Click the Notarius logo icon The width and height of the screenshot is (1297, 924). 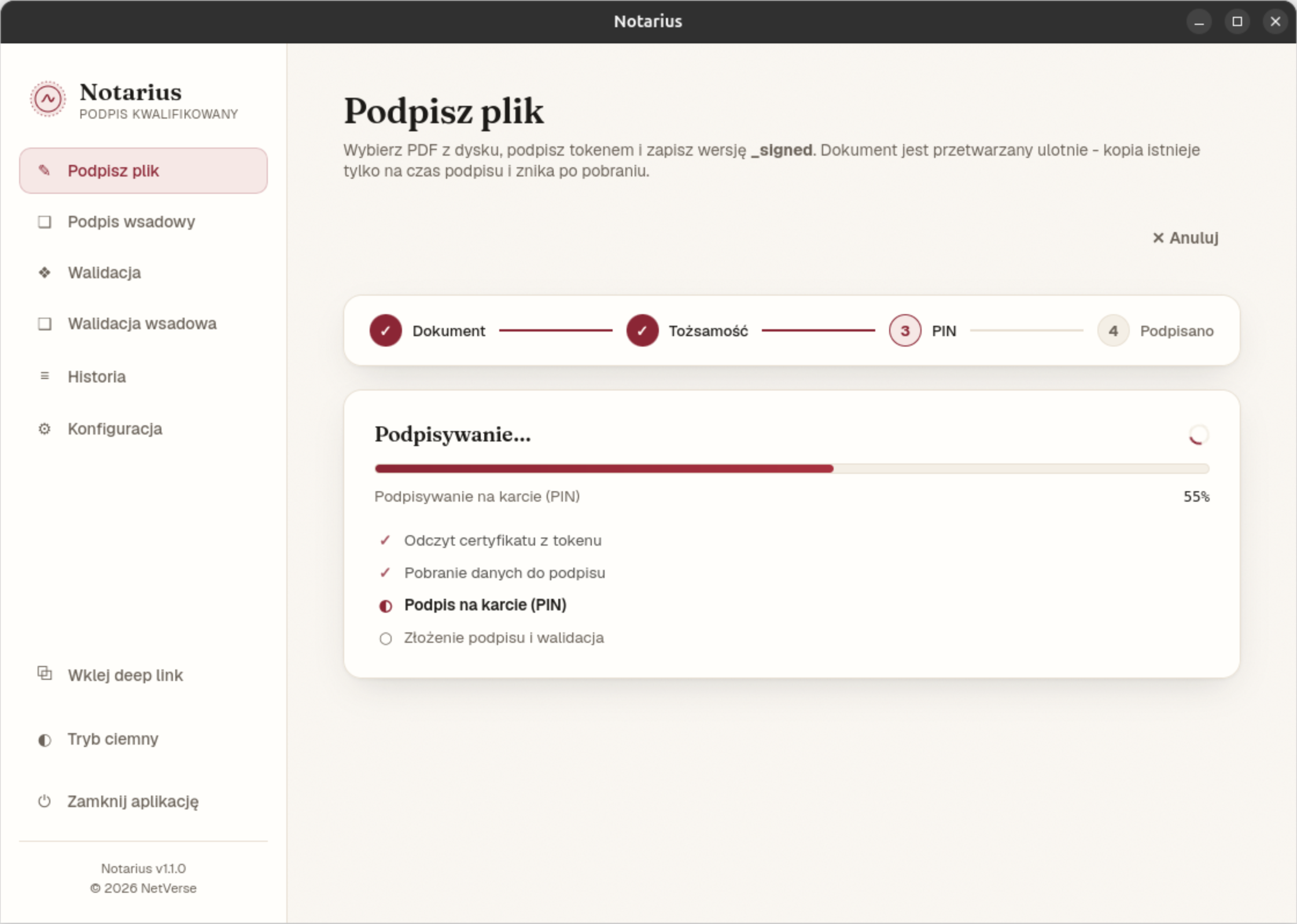(48, 99)
